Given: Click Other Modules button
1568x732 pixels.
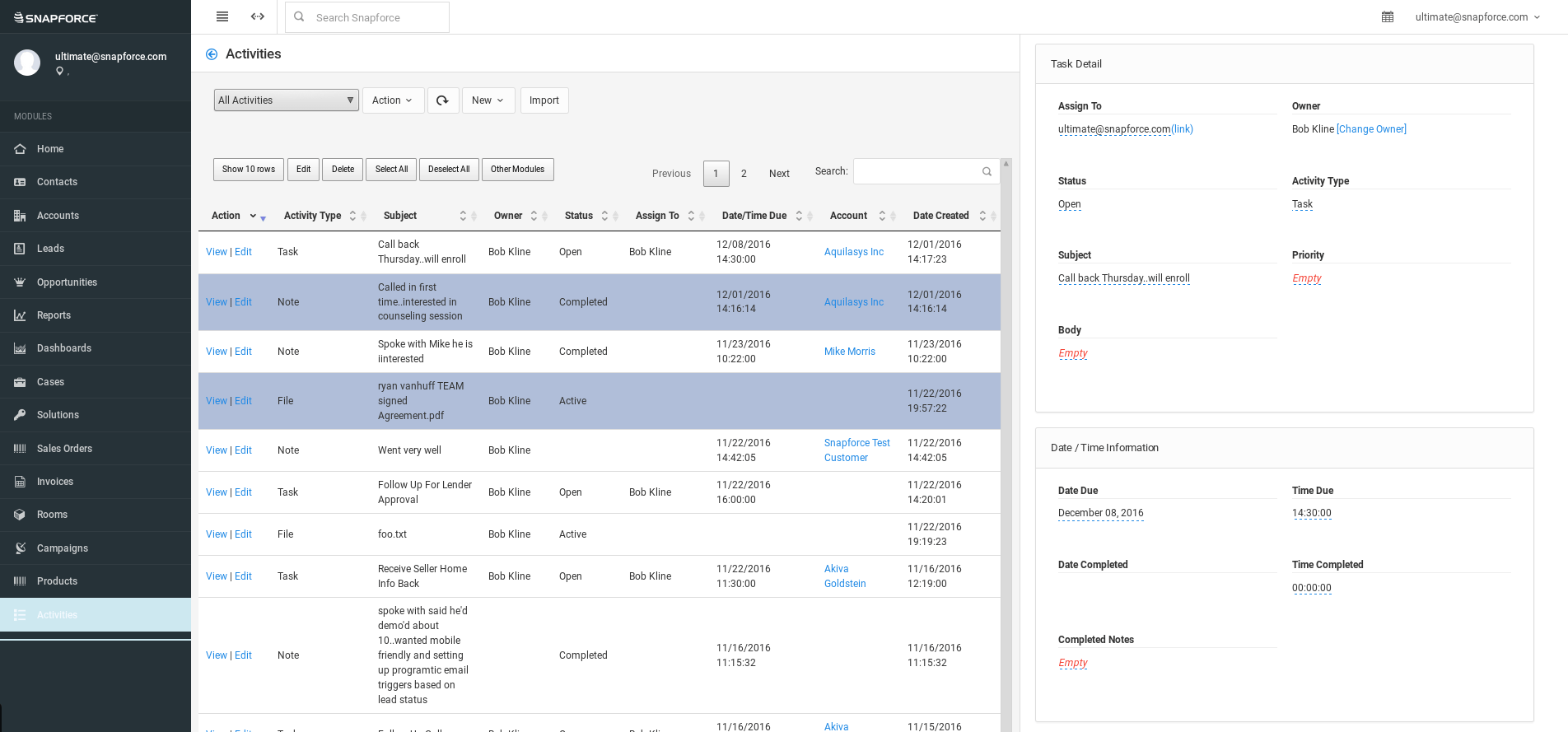Looking at the screenshot, I should click(x=518, y=170).
